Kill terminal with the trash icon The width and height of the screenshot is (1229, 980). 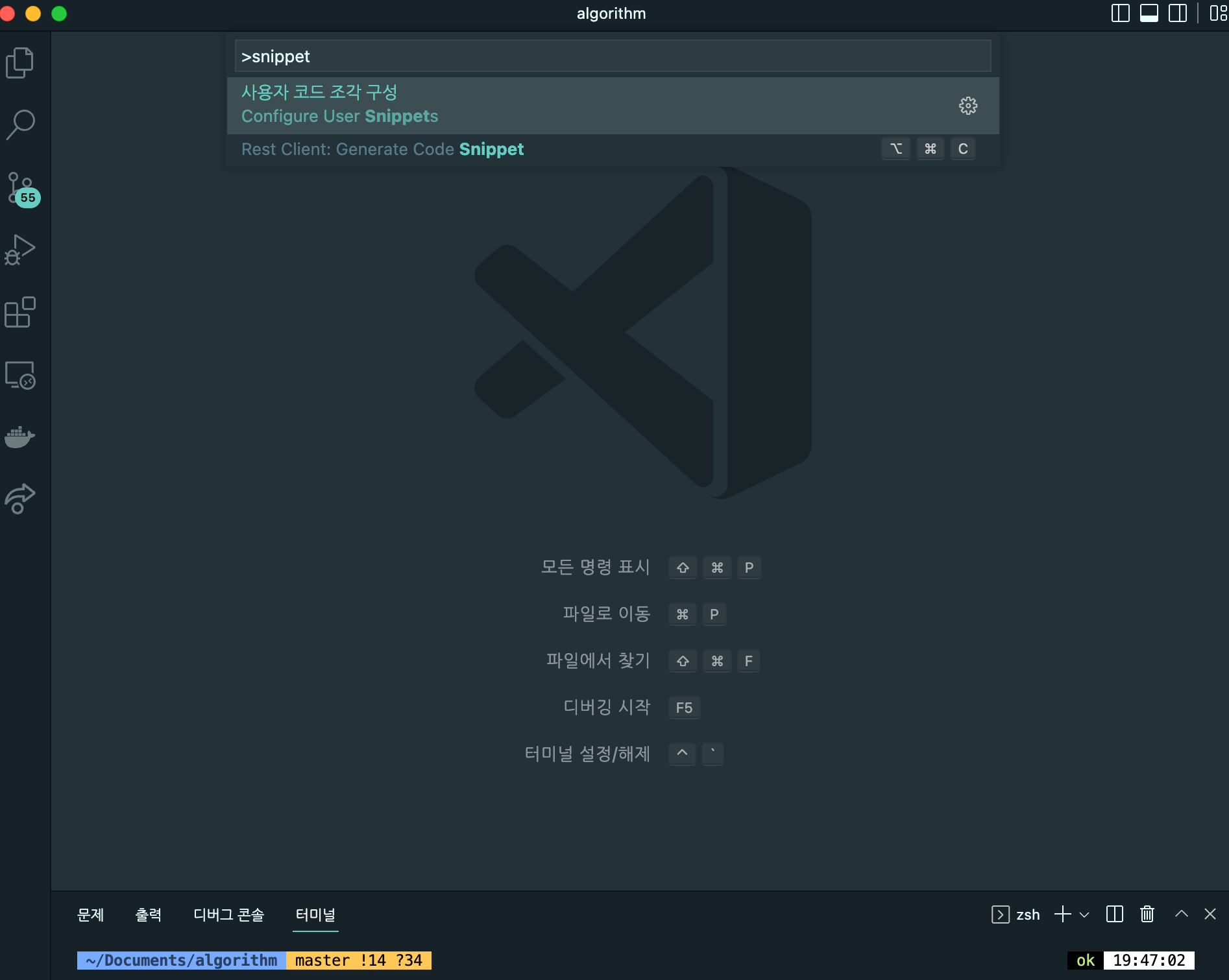click(1147, 914)
